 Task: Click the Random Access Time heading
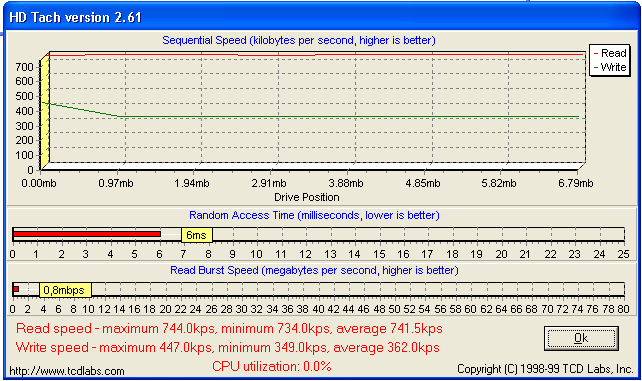(x=314, y=215)
